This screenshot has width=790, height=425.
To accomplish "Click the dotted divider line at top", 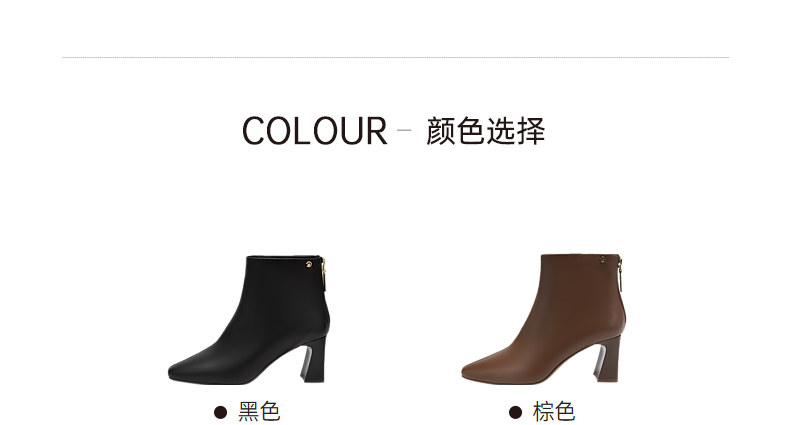I will point(395,57).
